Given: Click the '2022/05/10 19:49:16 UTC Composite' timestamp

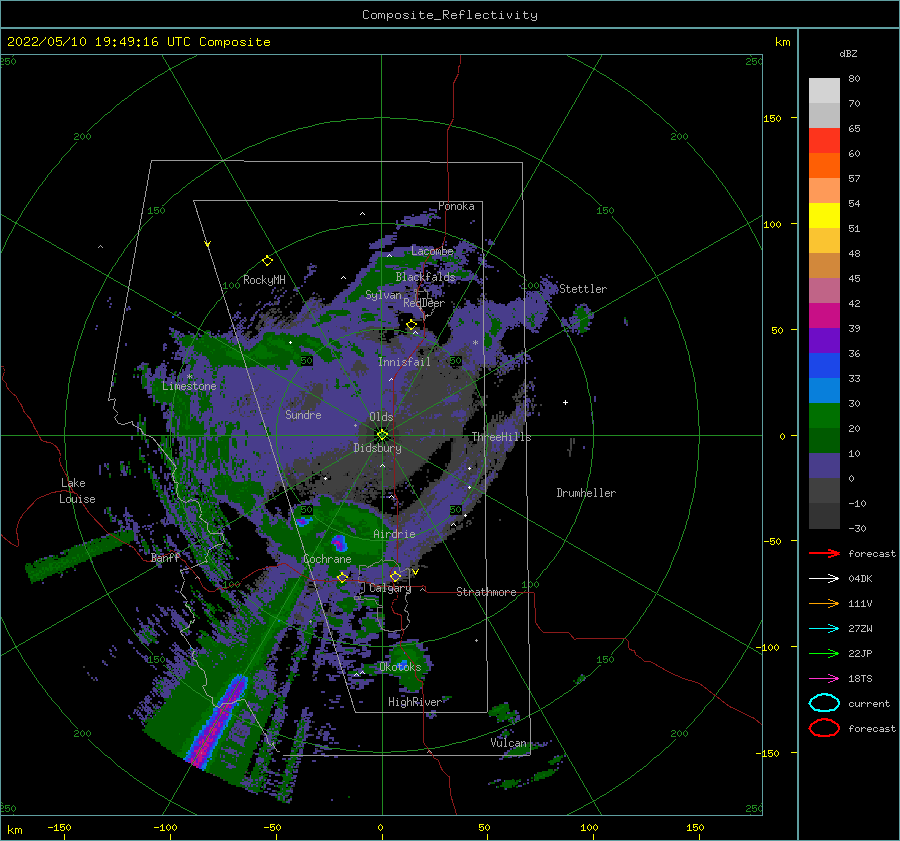Looking at the screenshot, I should coord(138,42).
